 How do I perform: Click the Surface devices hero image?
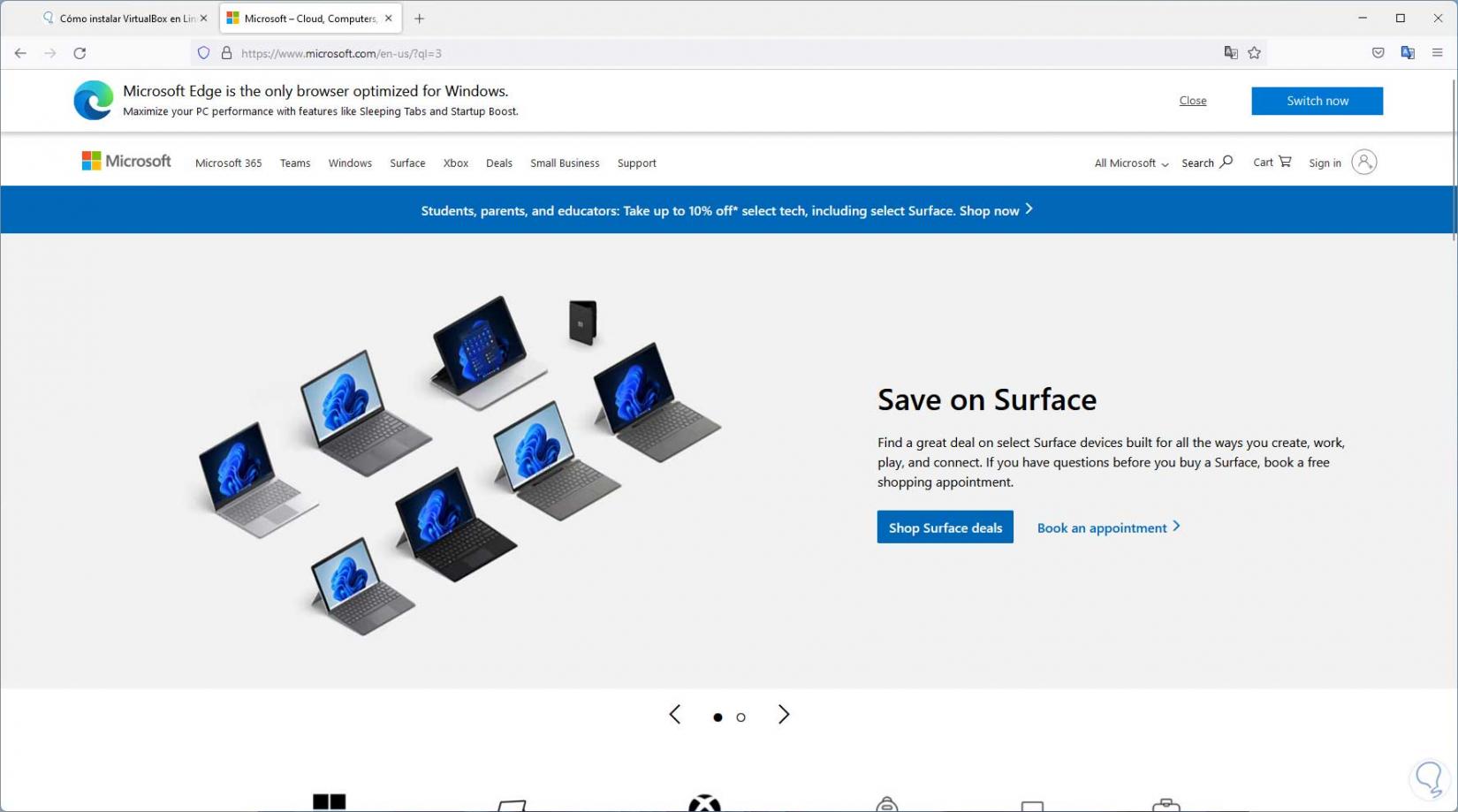coord(456,465)
